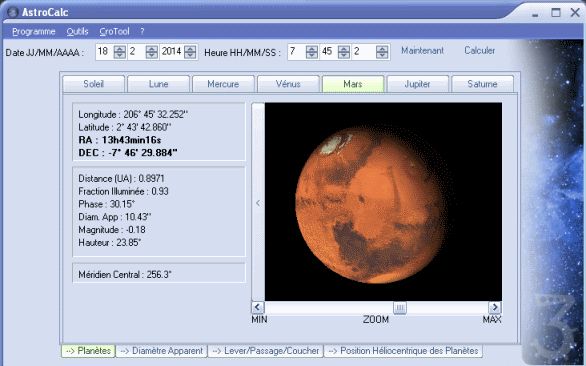This screenshot has width=586, height=366.
Task: Click the zoom slider thumb
Action: point(400,308)
